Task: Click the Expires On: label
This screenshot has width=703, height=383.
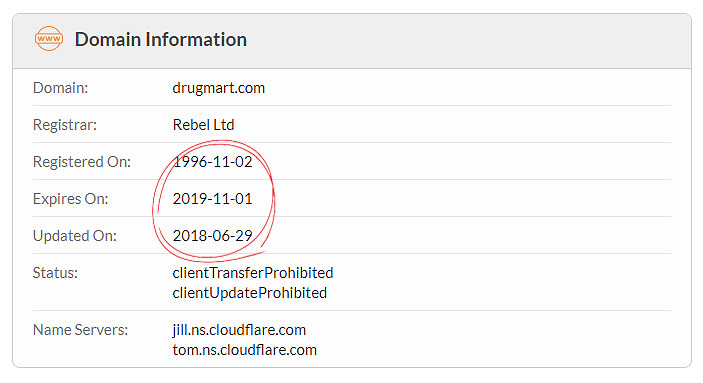Action: (x=70, y=199)
